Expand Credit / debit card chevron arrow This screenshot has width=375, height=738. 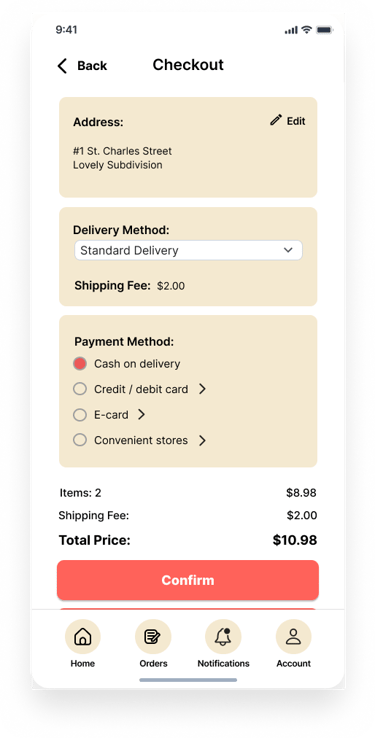(x=202, y=389)
